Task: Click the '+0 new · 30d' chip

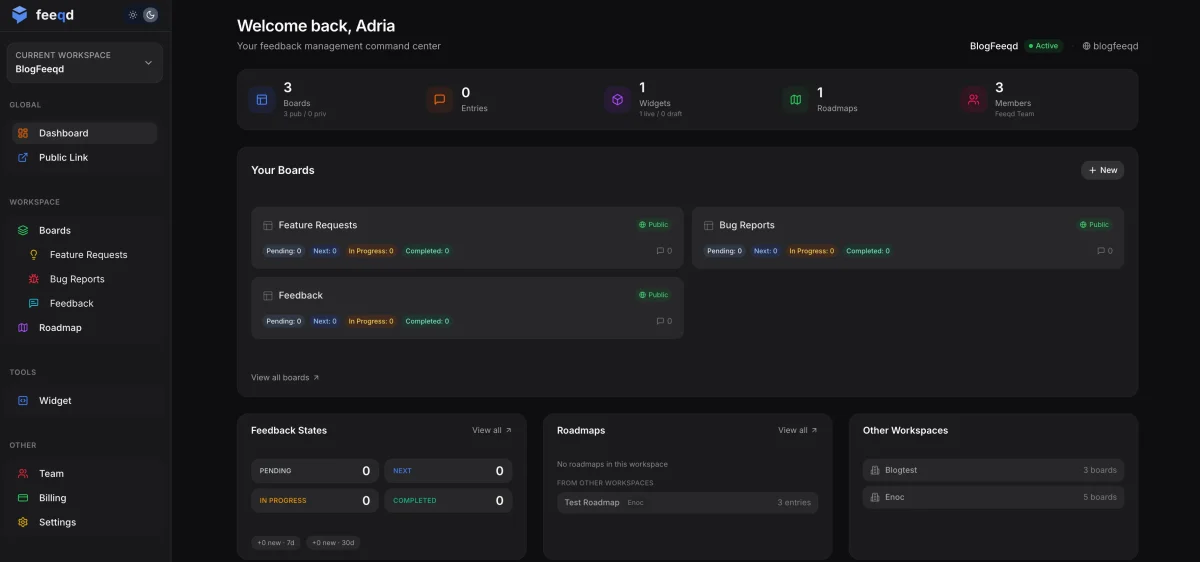Action: click(333, 543)
